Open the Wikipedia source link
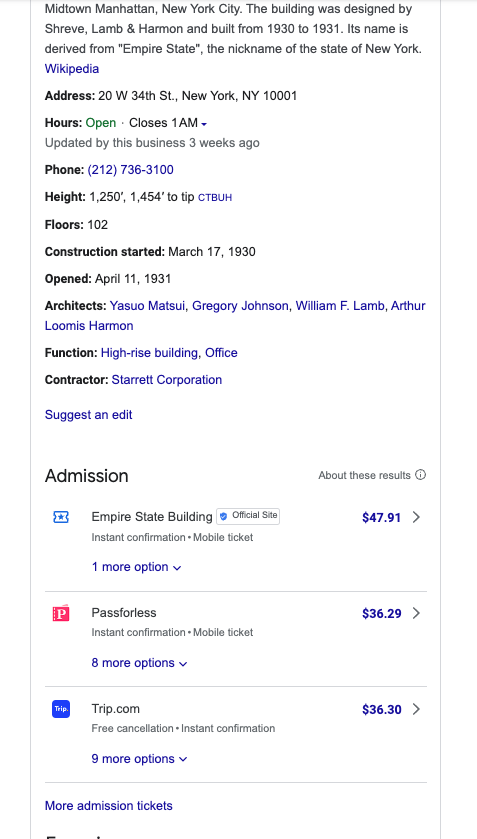 coord(72,69)
